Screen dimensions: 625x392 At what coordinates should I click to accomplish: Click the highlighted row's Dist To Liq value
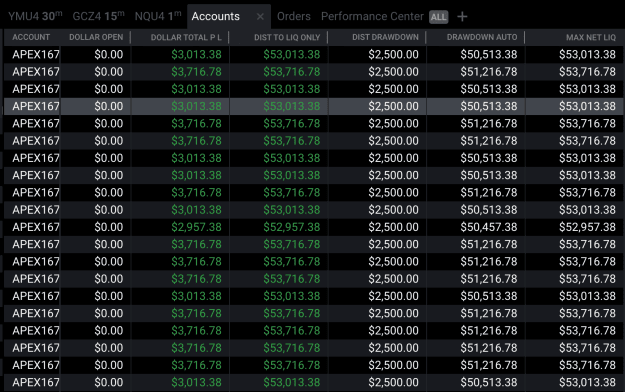click(x=292, y=106)
